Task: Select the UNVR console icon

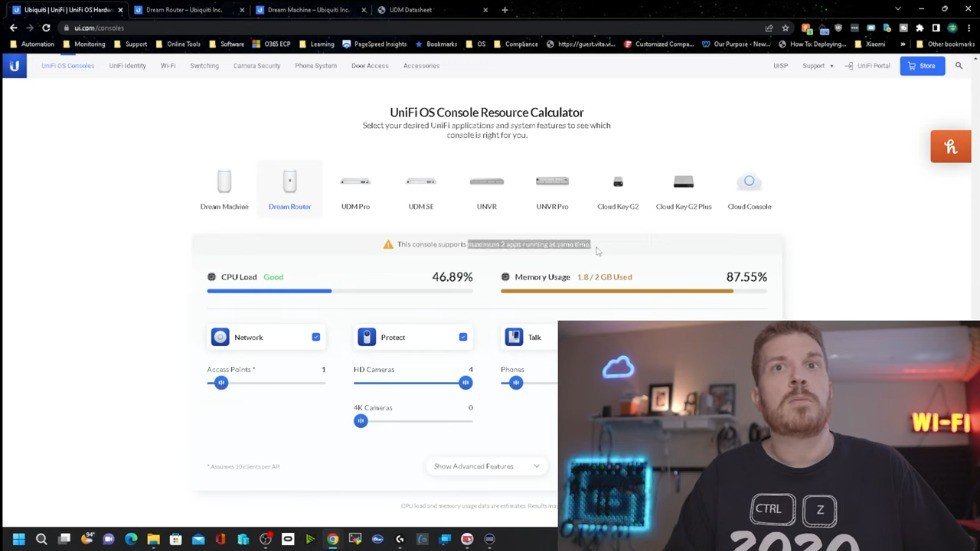Action: 486,181
